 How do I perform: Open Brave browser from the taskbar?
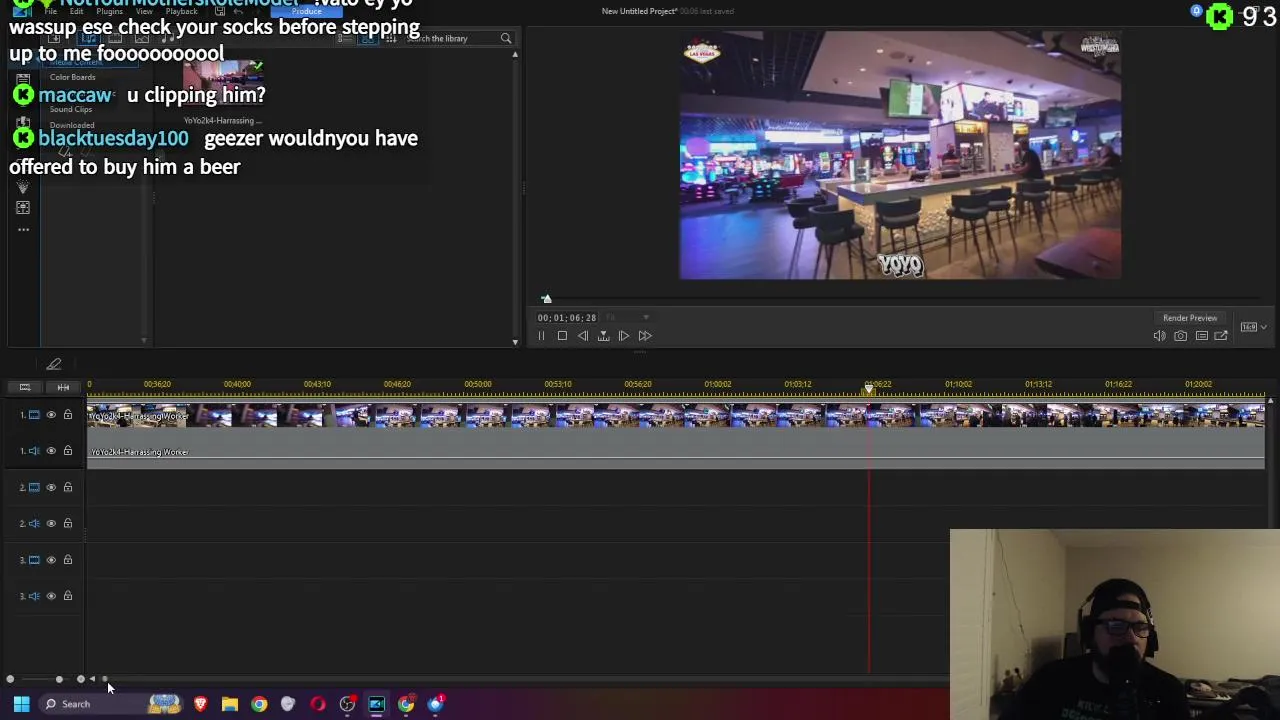click(200, 704)
